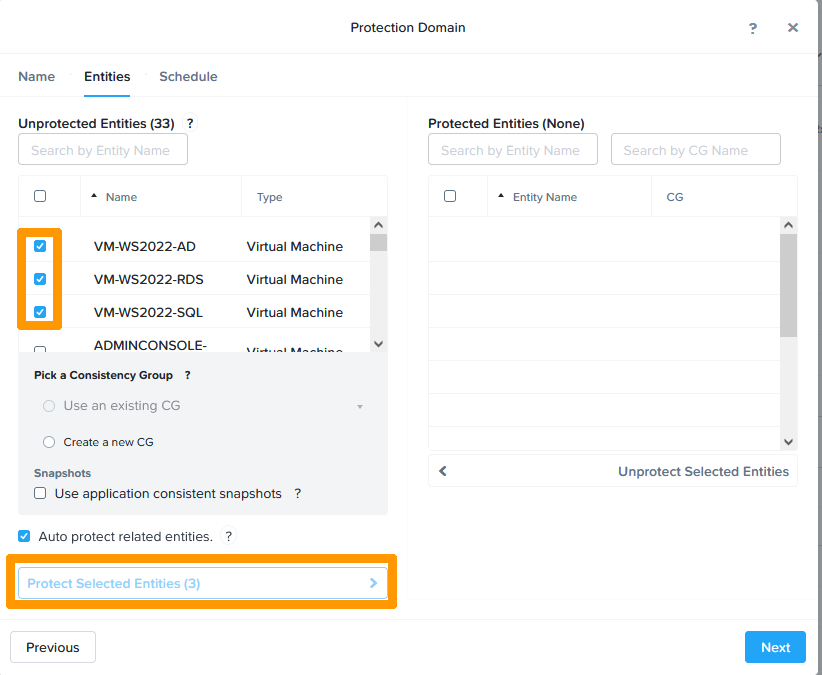Enable Use application consistent snapshots

coord(41,493)
